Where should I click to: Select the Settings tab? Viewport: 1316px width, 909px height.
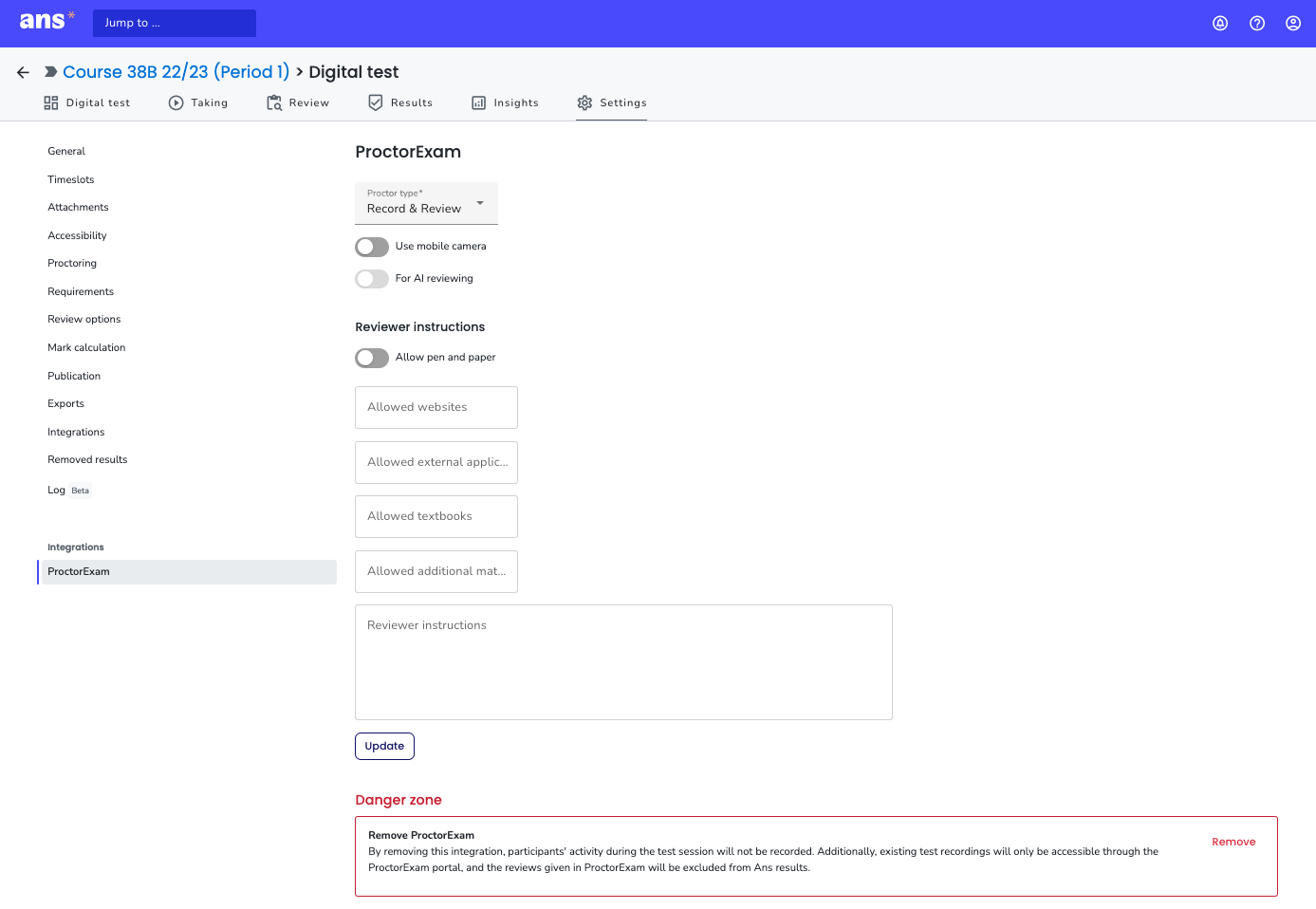[612, 102]
